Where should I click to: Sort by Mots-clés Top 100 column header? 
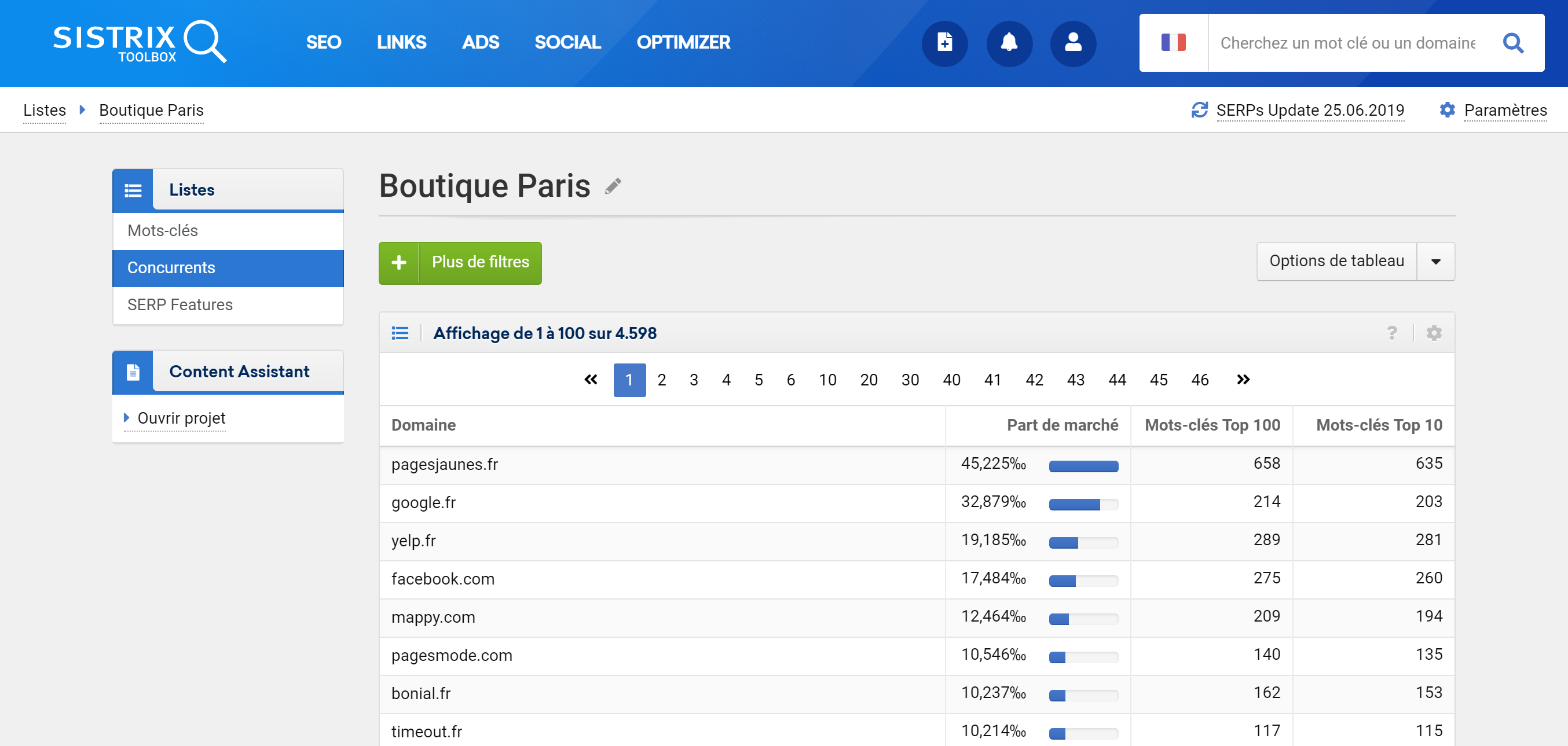click(1212, 425)
